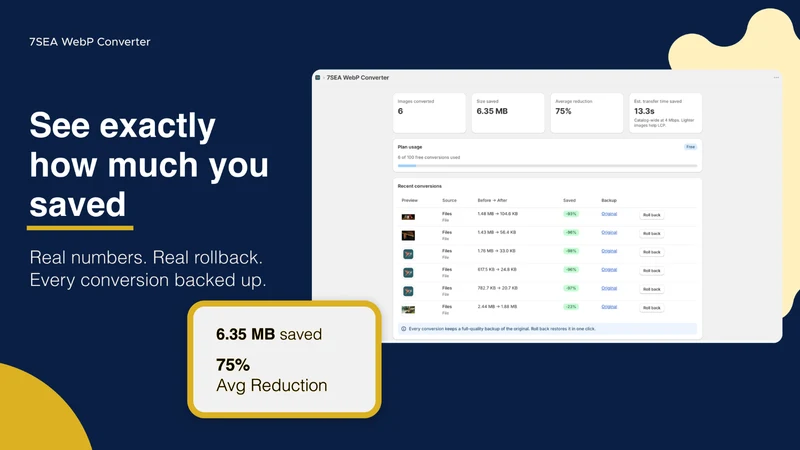Open Original backup link for the 617.5 KB file
The image size is (800, 450).
click(609, 269)
